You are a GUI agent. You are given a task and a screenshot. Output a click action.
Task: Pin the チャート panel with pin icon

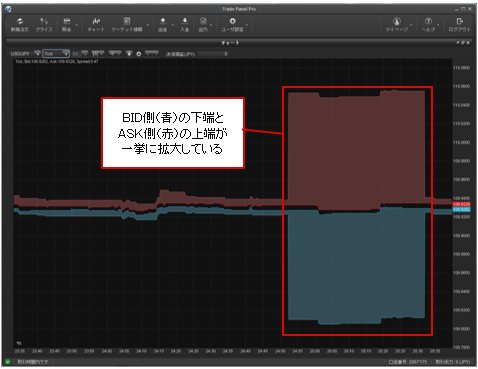(458, 43)
